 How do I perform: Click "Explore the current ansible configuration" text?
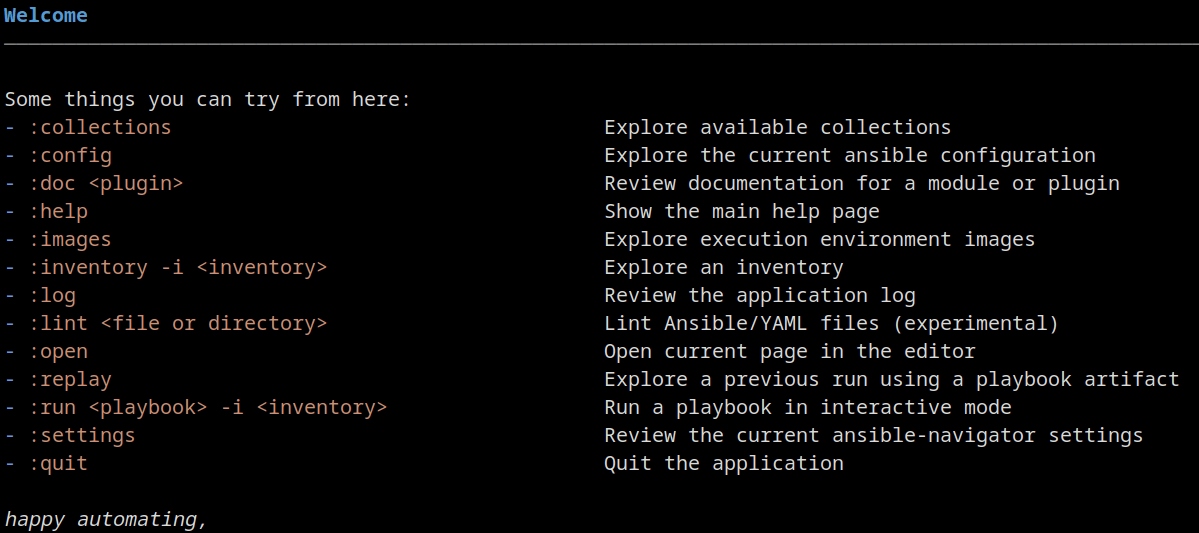(x=850, y=155)
